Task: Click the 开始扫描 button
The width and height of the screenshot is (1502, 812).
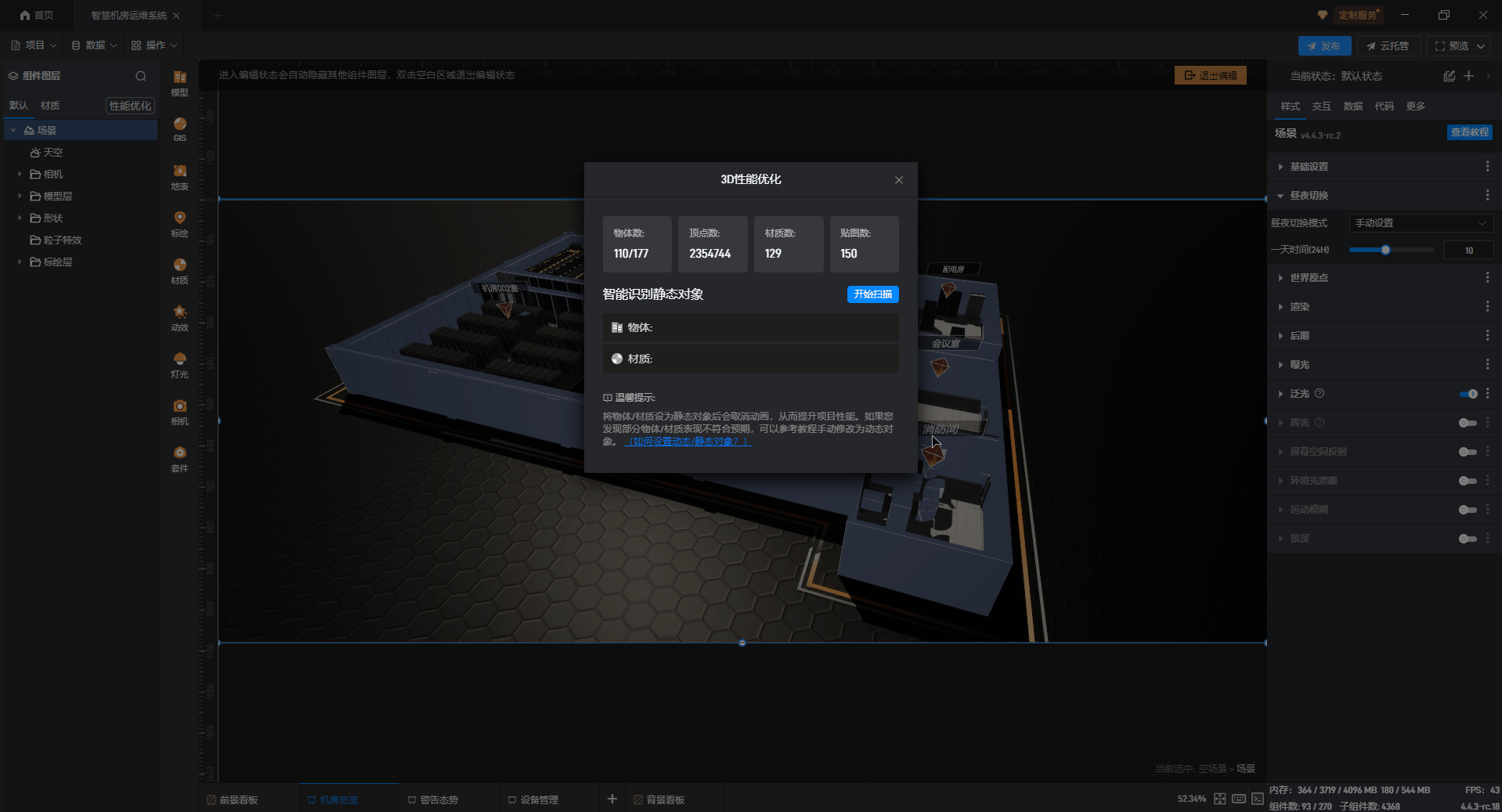Action: (x=872, y=294)
